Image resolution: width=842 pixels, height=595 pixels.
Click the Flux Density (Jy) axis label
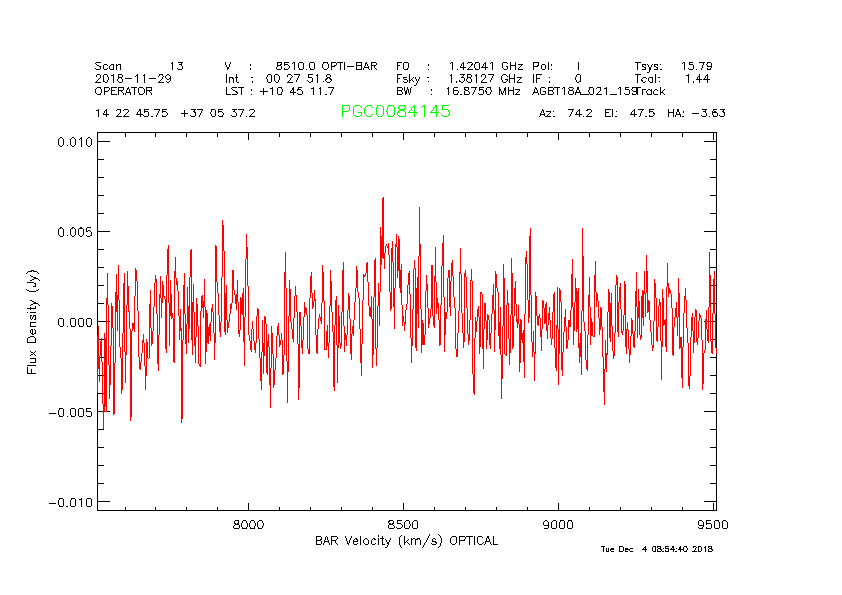[32, 322]
